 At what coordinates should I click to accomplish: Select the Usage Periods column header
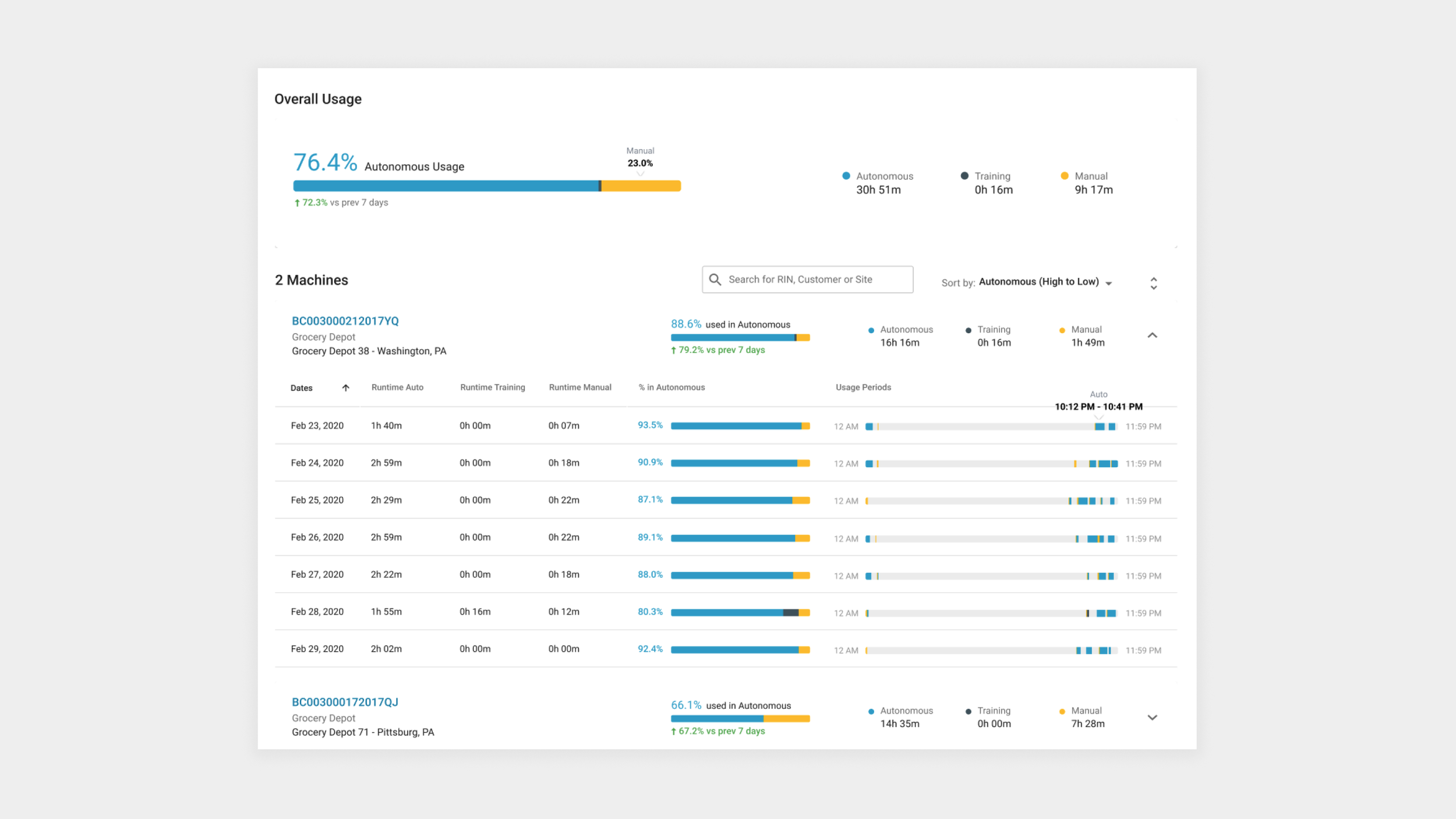coord(863,387)
